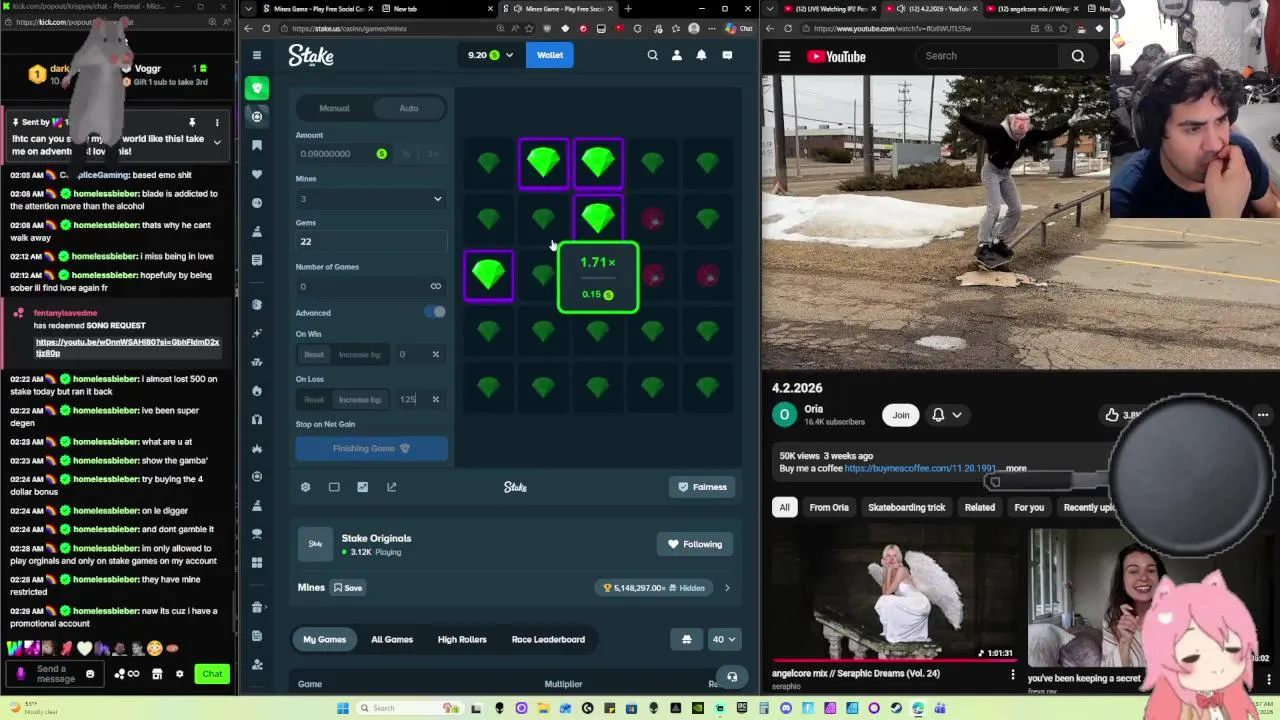Click the Stake search magnifier icon
This screenshot has height=720, width=1280.
(x=653, y=55)
